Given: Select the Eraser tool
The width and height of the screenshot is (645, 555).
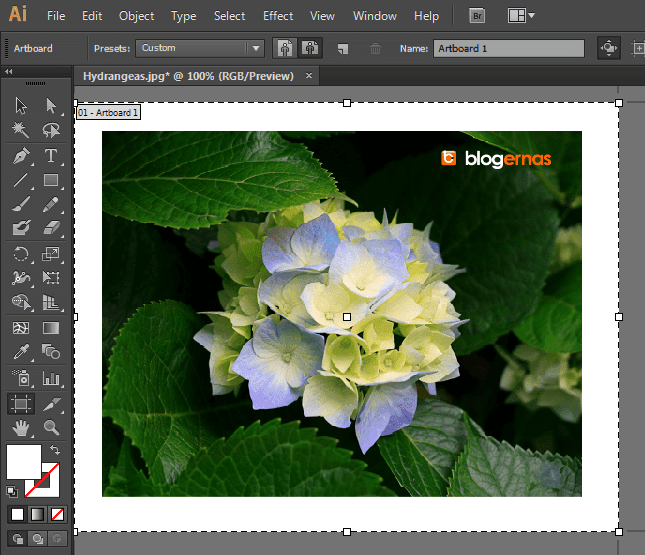Looking at the screenshot, I should 51,228.
